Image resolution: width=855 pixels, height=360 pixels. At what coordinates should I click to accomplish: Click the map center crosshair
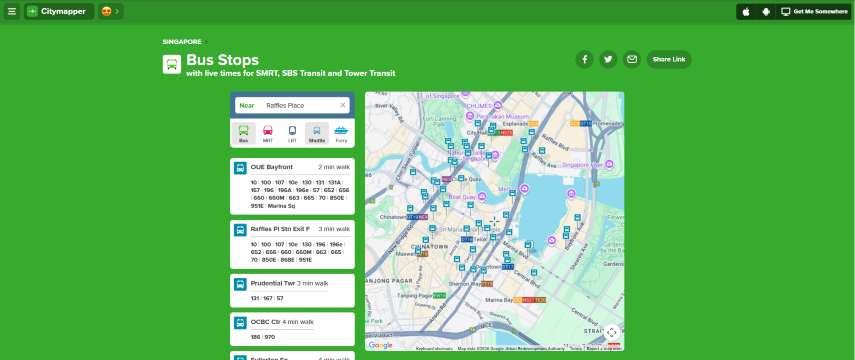pyautogui.click(x=494, y=221)
